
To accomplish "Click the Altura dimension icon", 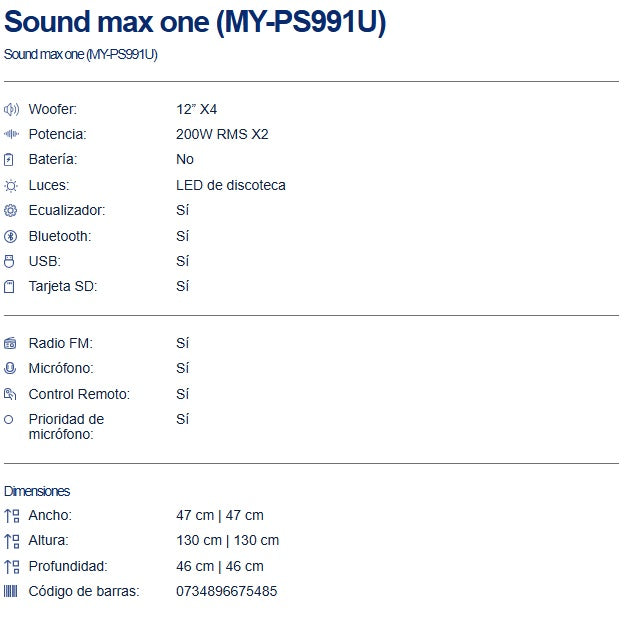I will (12, 541).
